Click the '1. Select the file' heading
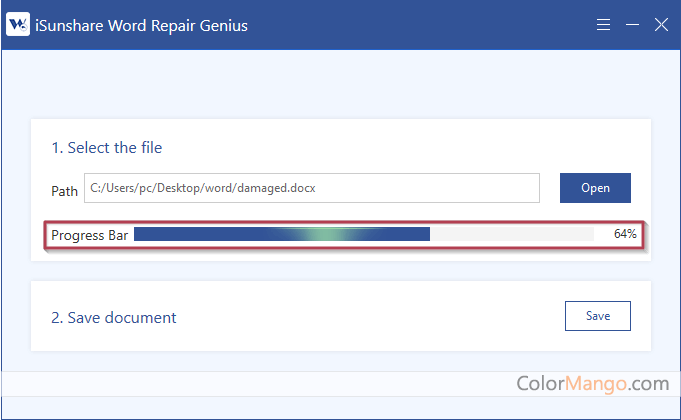The width and height of the screenshot is (681, 420). (x=107, y=148)
